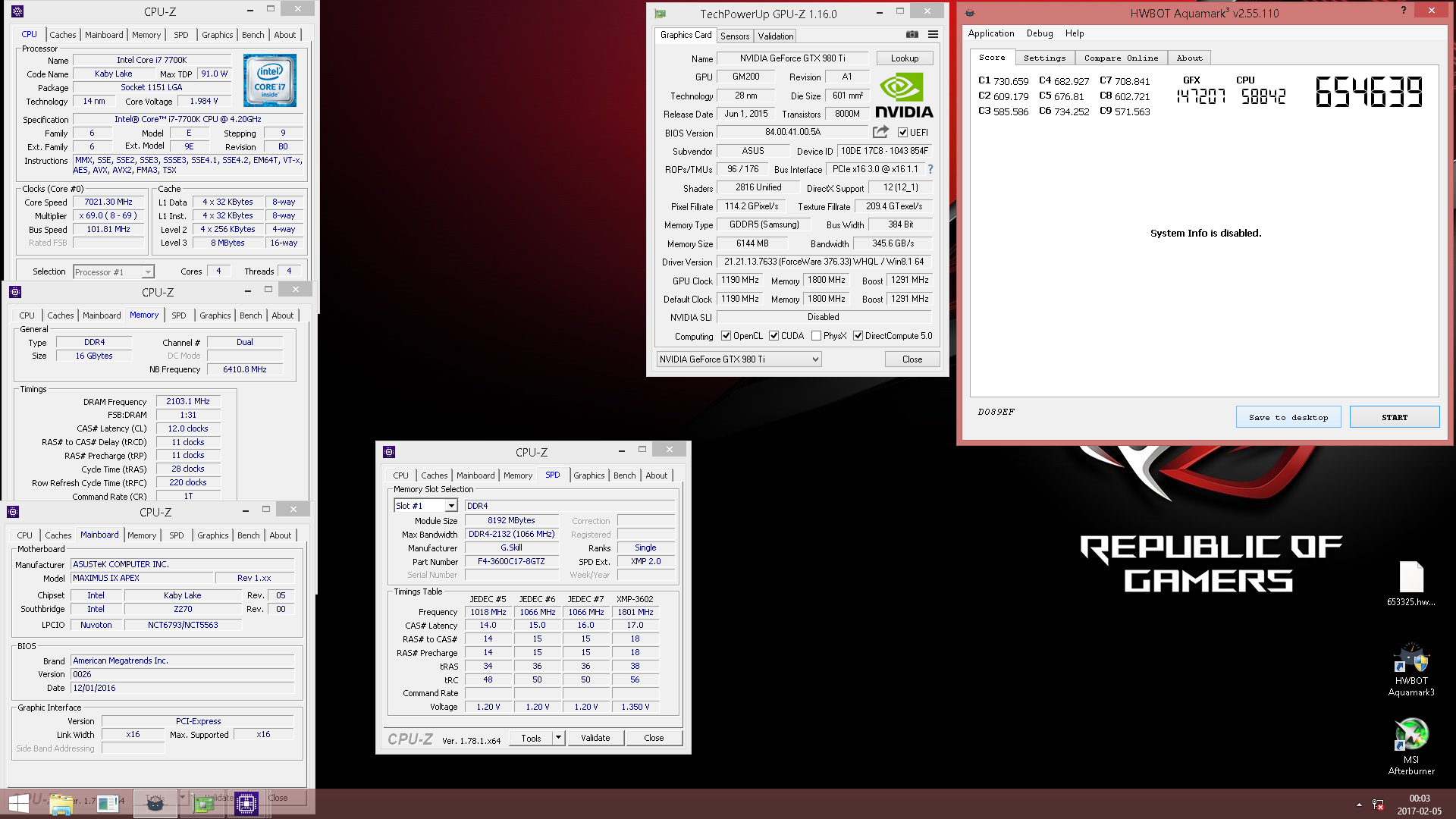The image size is (1456, 819).
Task: Open the GPU selection dropdown in GPU-Z
Action: tap(739, 359)
